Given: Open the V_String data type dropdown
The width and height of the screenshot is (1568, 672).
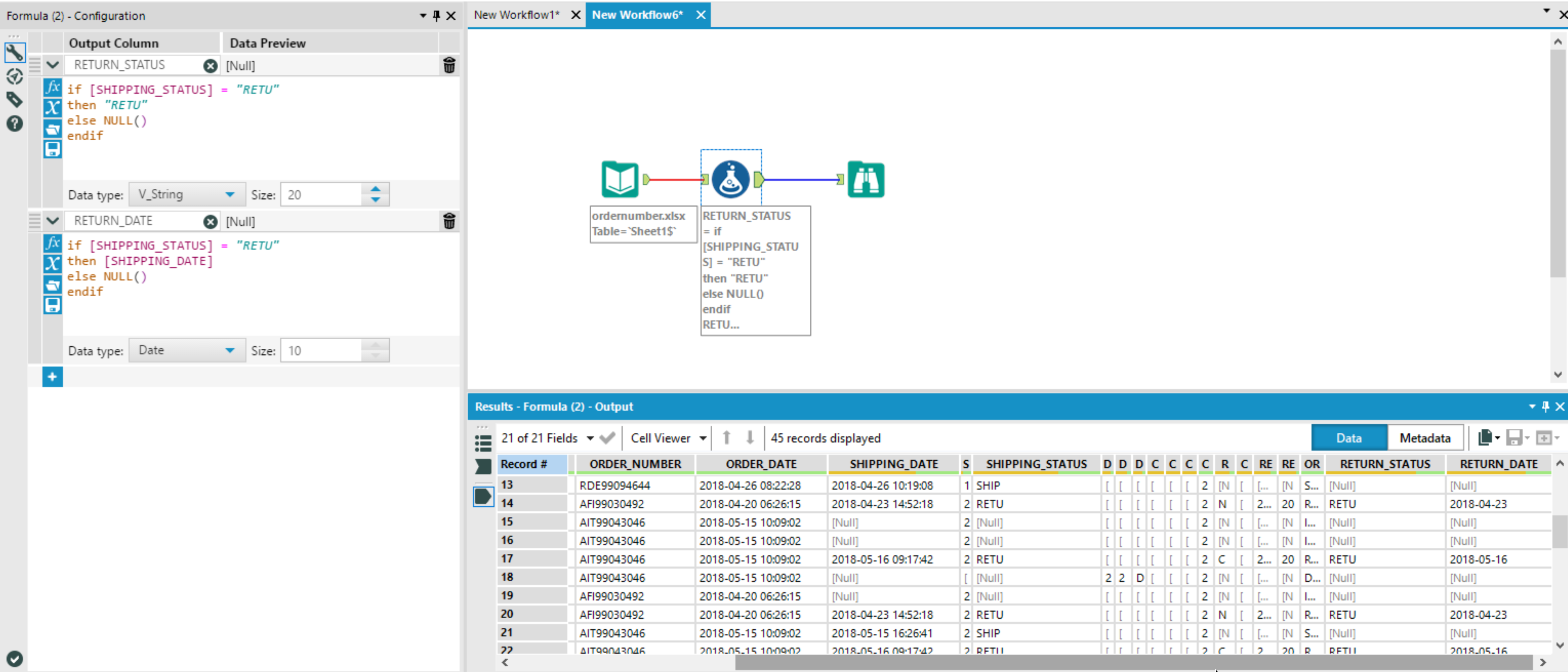Looking at the screenshot, I should pos(230,194).
